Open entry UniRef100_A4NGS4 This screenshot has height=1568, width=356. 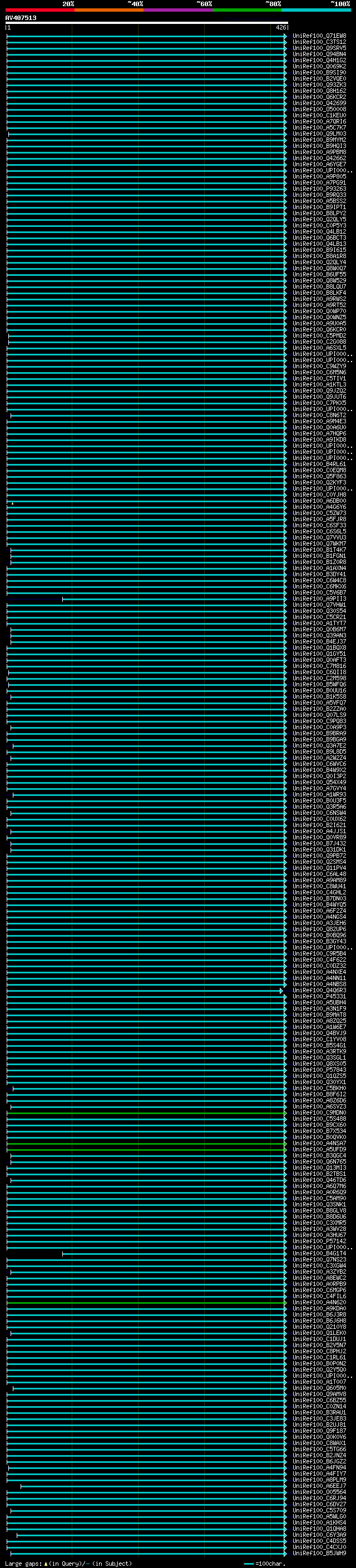point(319,917)
